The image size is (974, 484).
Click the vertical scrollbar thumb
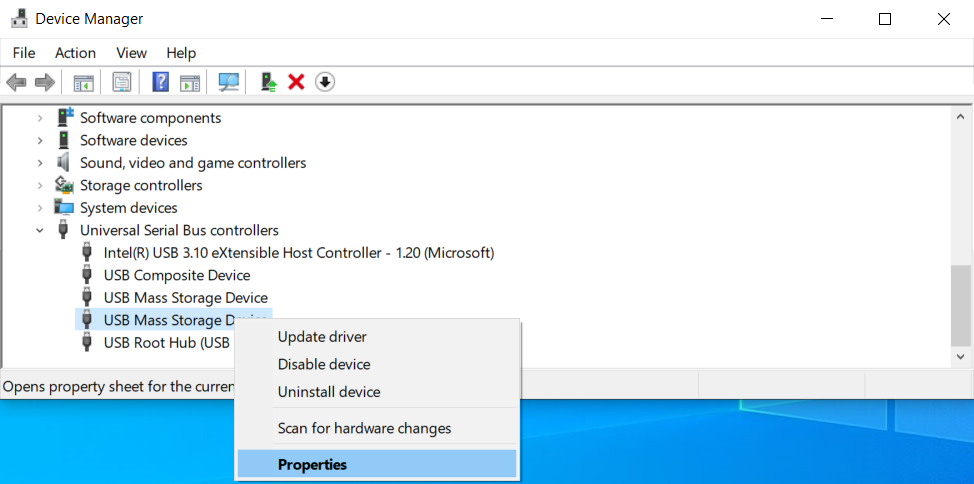point(960,305)
